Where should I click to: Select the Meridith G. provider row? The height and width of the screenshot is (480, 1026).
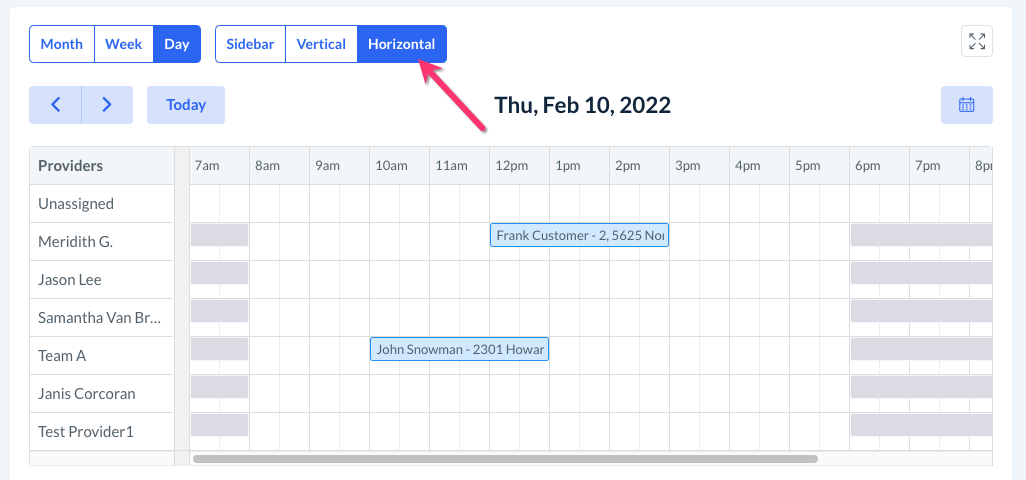pyautogui.click(x=76, y=242)
